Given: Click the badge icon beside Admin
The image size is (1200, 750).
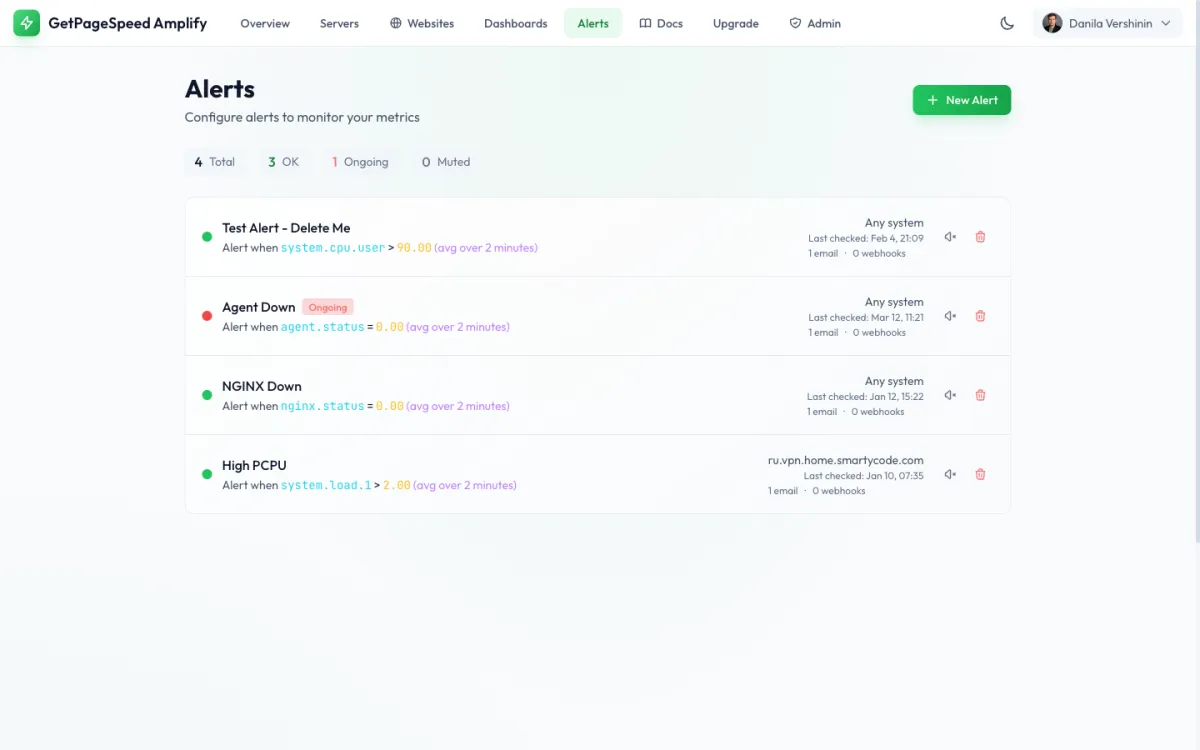Looking at the screenshot, I should (793, 22).
